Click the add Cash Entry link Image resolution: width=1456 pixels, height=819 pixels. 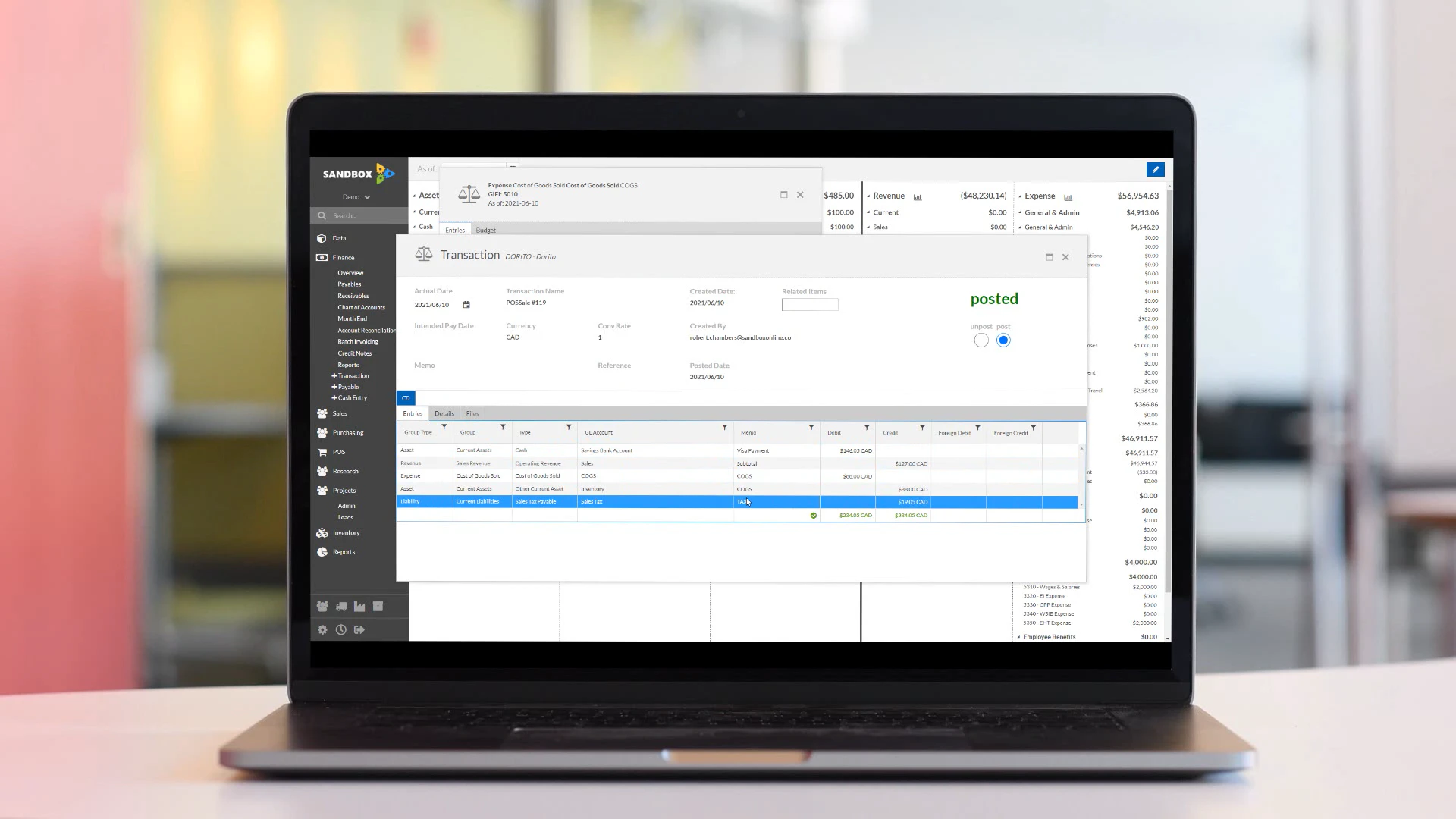(x=351, y=398)
